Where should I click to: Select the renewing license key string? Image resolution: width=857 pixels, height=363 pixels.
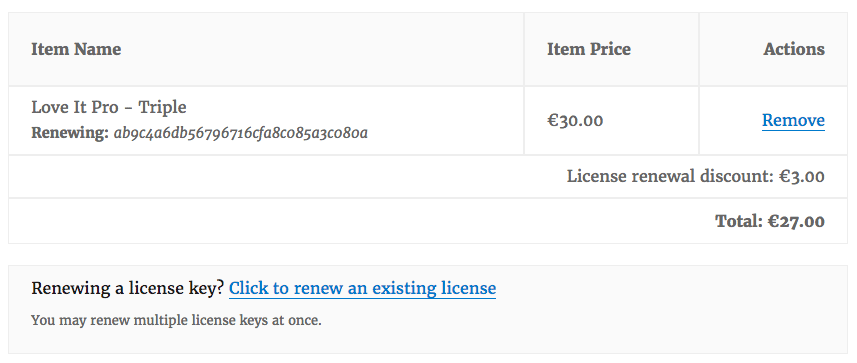(240, 133)
